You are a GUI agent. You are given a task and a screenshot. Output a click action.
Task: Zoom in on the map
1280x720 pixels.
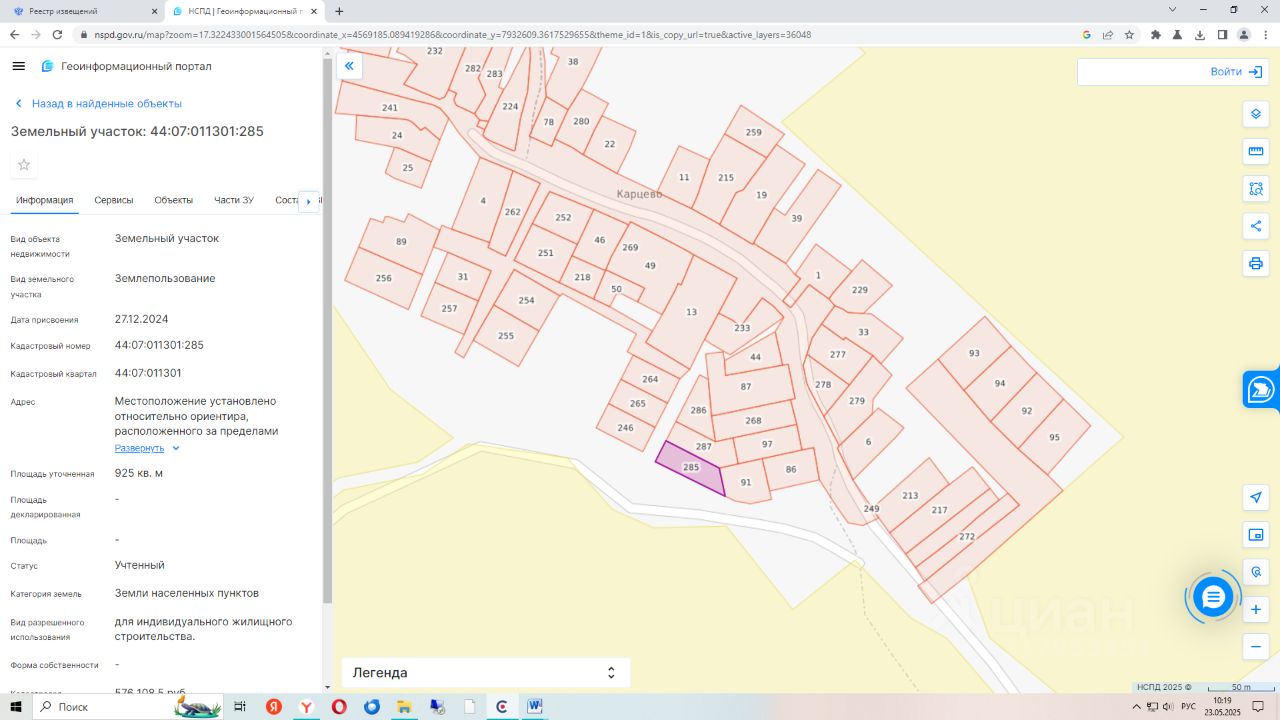pyautogui.click(x=1256, y=609)
